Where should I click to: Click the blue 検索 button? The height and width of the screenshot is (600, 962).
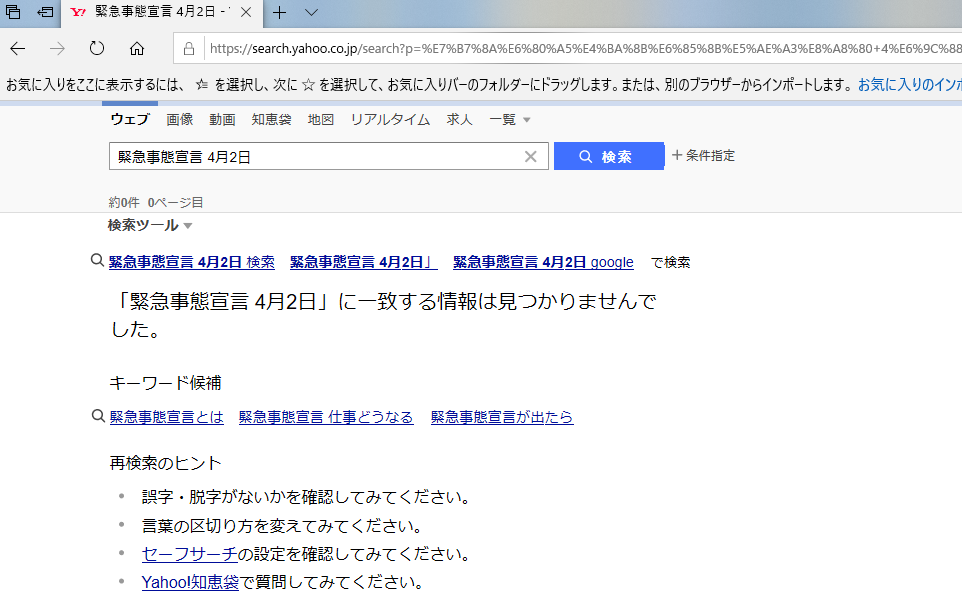609,156
